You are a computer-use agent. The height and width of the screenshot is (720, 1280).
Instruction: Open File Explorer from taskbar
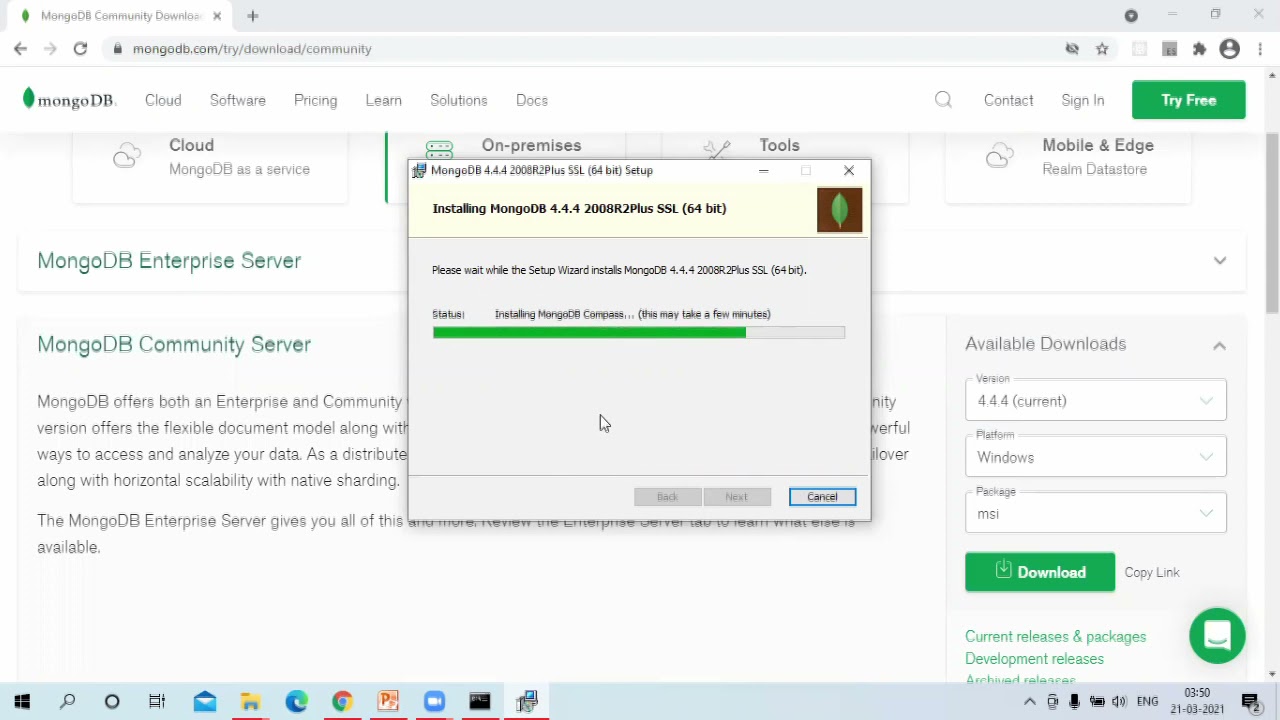(250, 702)
